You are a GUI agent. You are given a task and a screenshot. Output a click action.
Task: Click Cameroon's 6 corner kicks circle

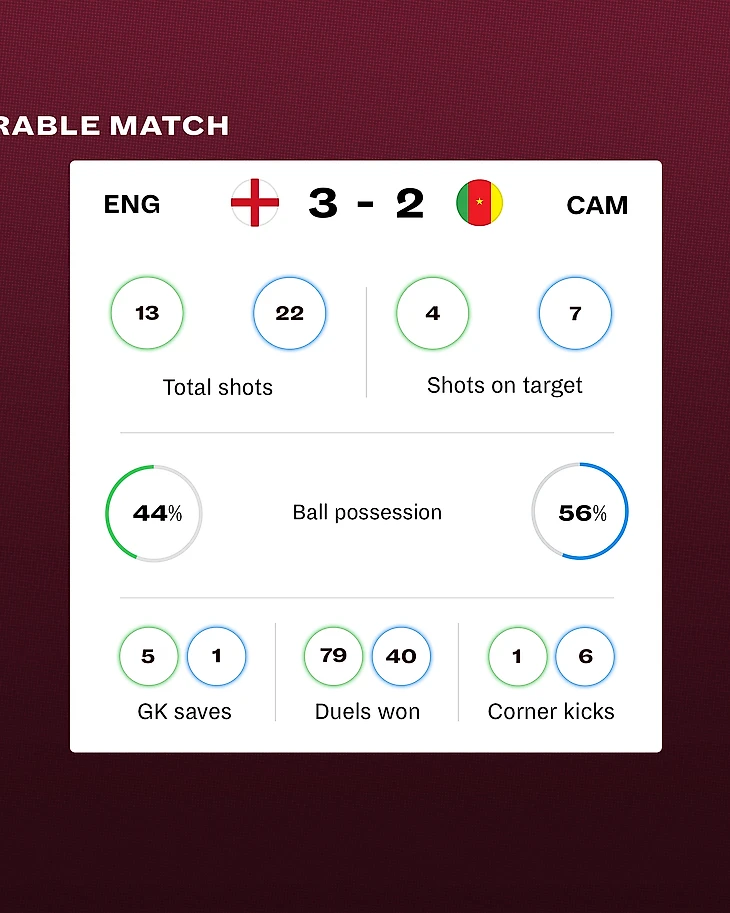click(585, 656)
